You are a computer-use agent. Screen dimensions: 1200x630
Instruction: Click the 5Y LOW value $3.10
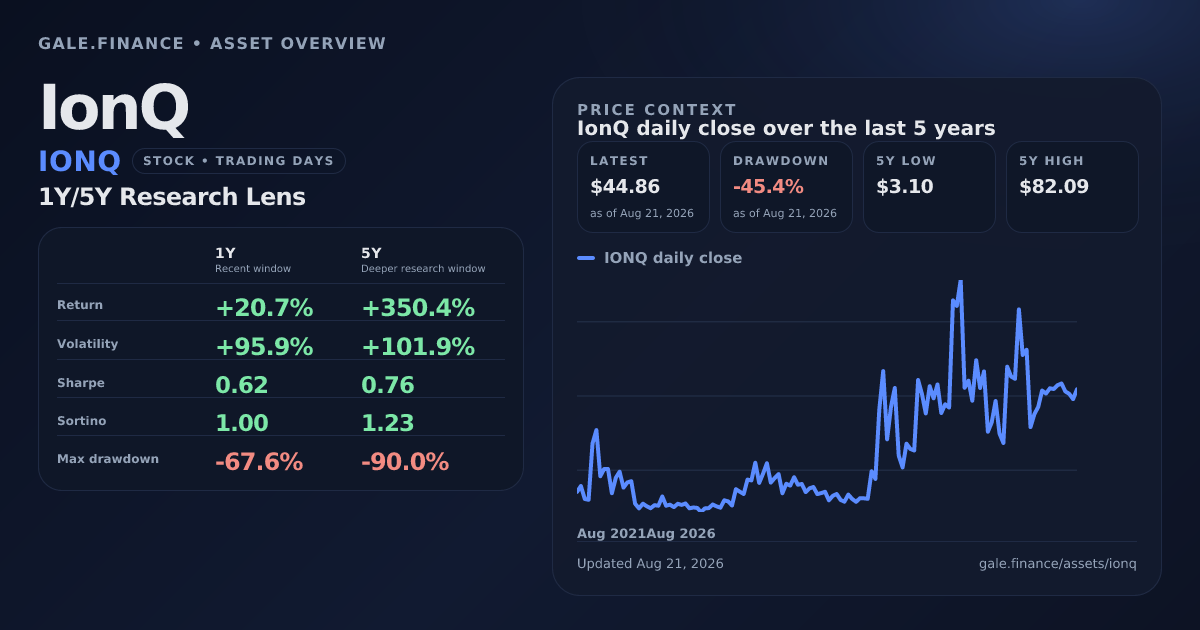click(905, 187)
